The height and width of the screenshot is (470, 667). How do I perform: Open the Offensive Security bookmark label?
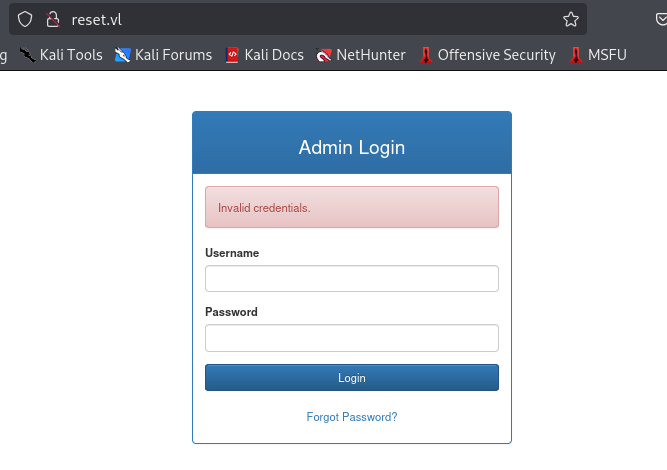[x=496, y=55]
